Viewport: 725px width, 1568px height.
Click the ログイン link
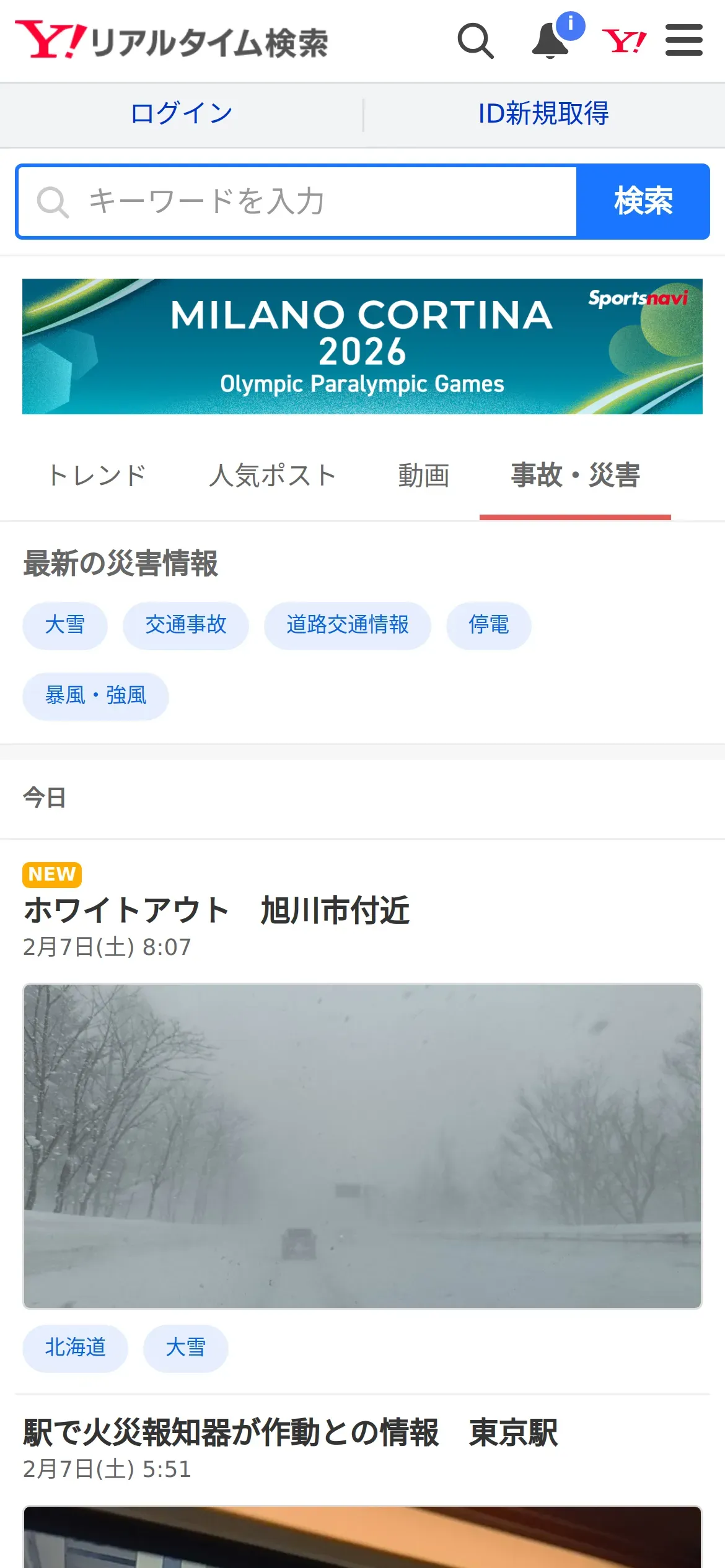click(x=182, y=114)
